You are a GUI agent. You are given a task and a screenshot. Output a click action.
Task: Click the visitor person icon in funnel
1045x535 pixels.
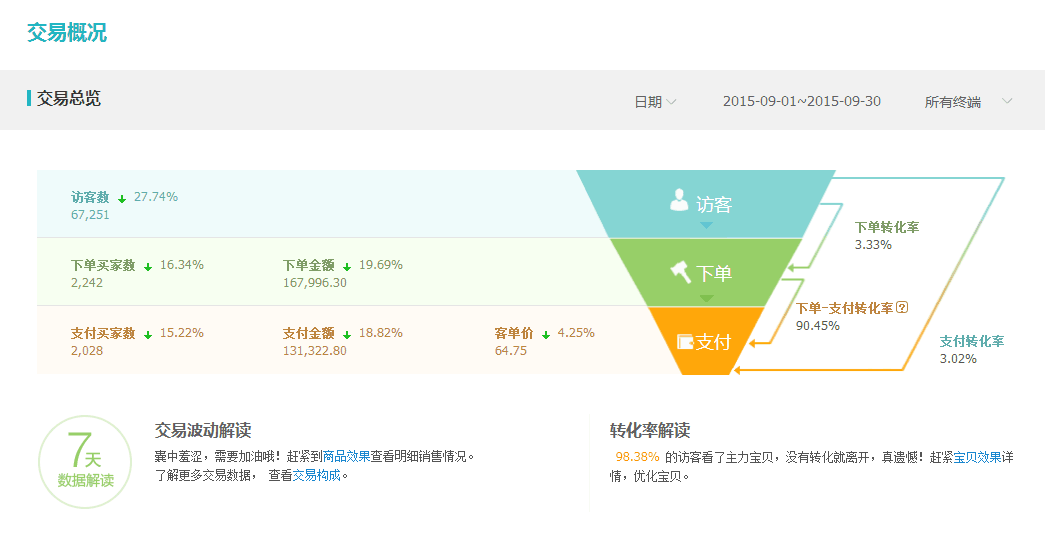[680, 201]
